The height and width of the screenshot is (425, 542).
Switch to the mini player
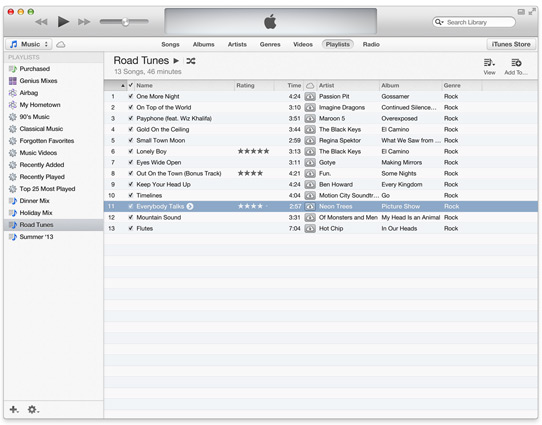[x=521, y=12]
